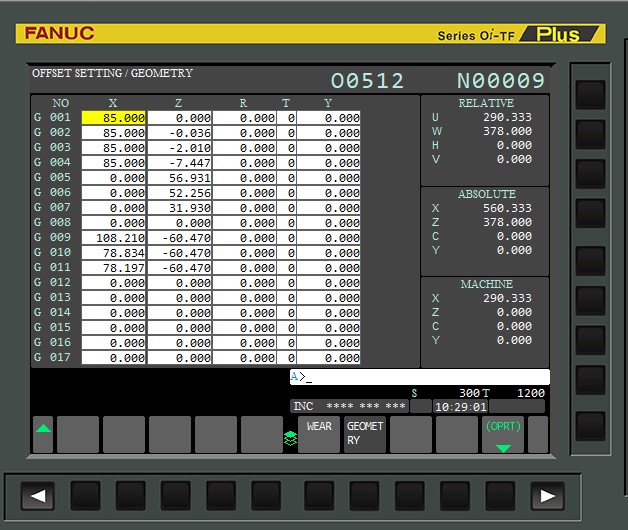Open the (OPRT) operations softkey menu

pyautogui.click(x=503, y=434)
